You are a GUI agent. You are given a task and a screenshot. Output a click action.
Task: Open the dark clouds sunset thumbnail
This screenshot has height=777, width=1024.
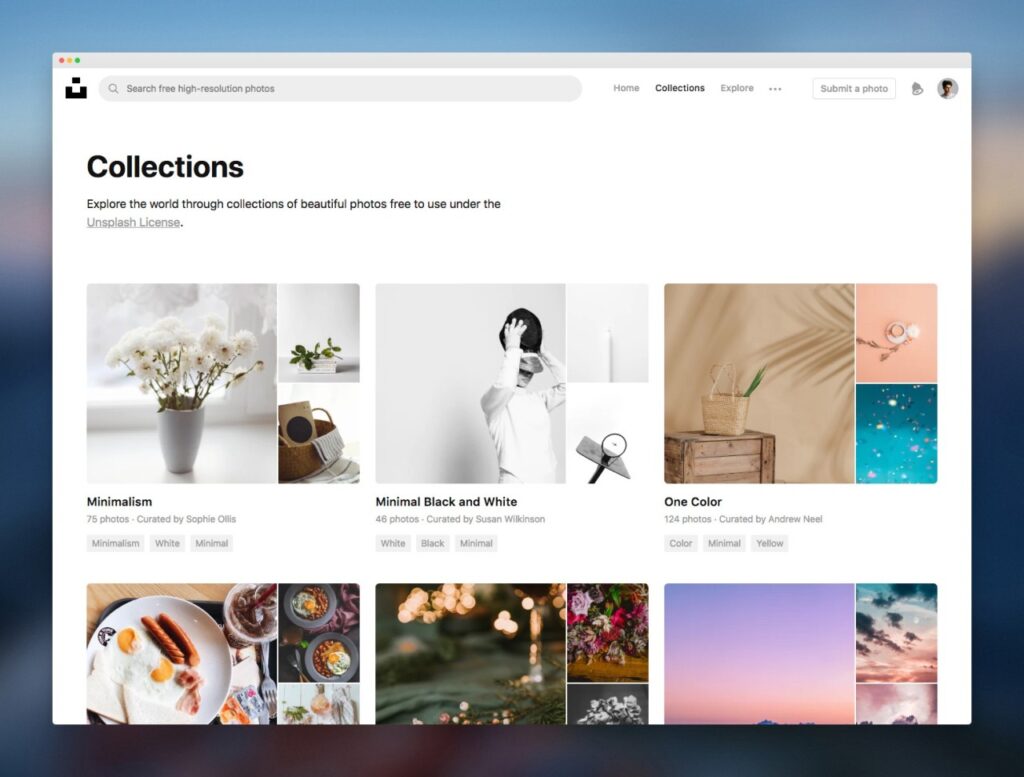897,633
